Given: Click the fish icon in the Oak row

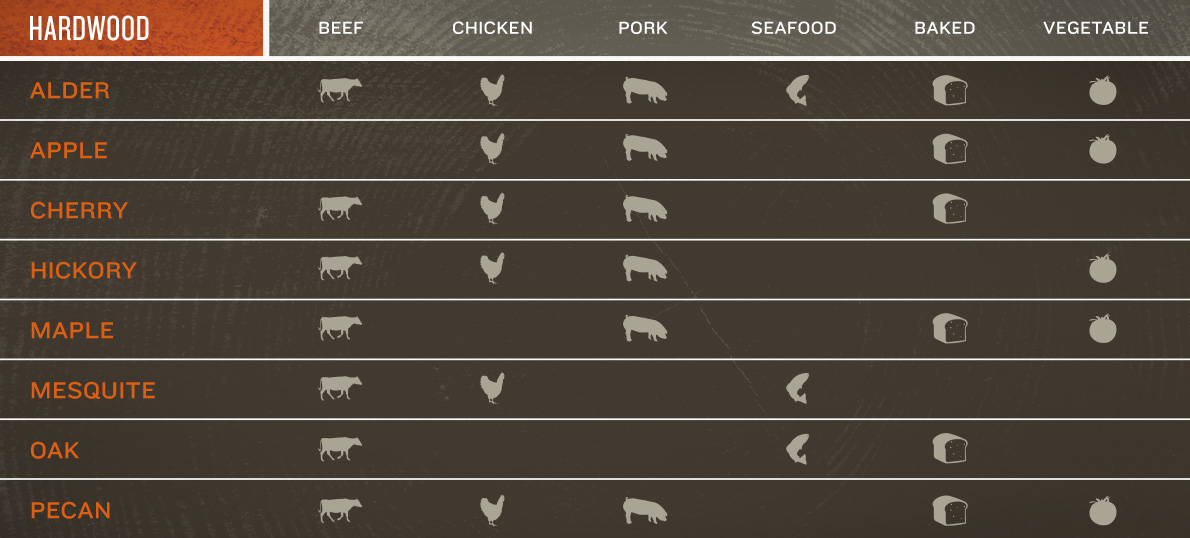Looking at the screenshot, I should tap(796, 449).
